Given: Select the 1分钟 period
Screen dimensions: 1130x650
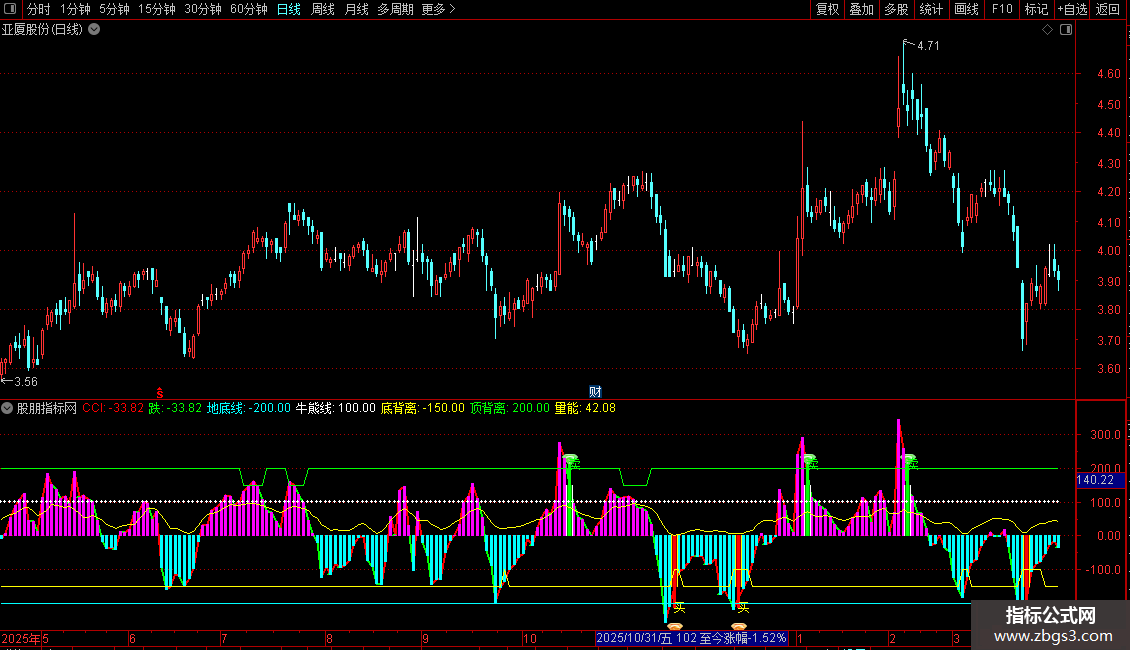Looking at the screenshot, I should [x=75, y=9].
